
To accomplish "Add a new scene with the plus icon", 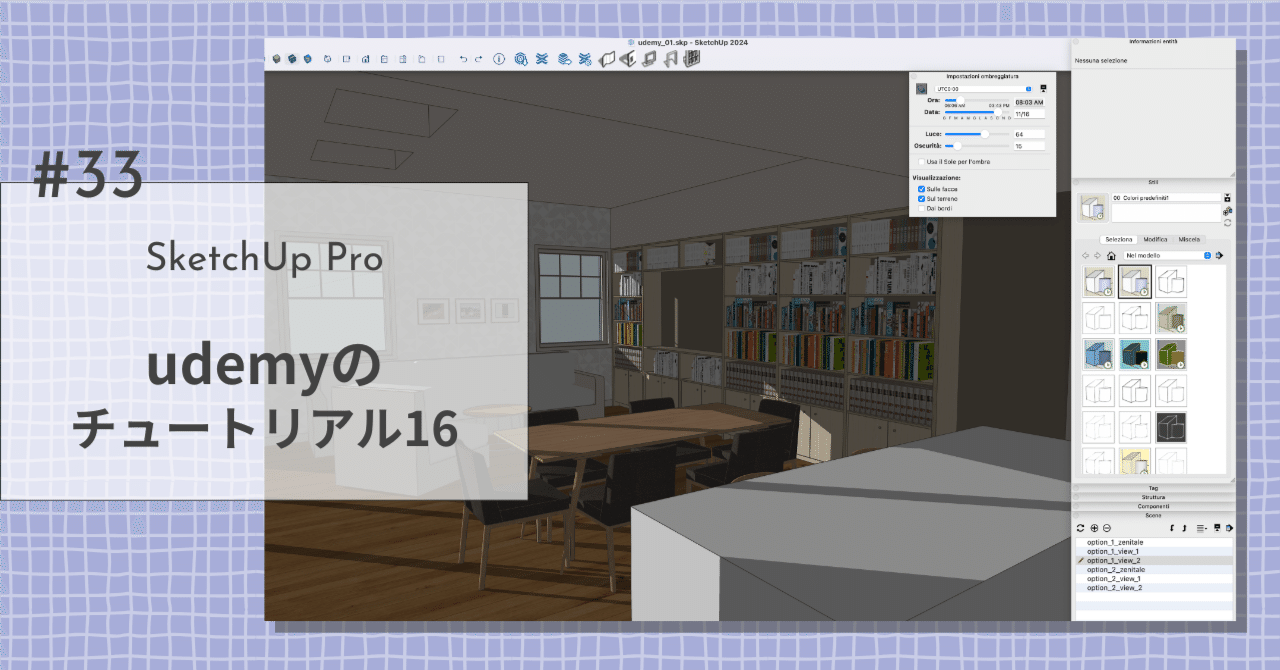I will coord(1094,528).
